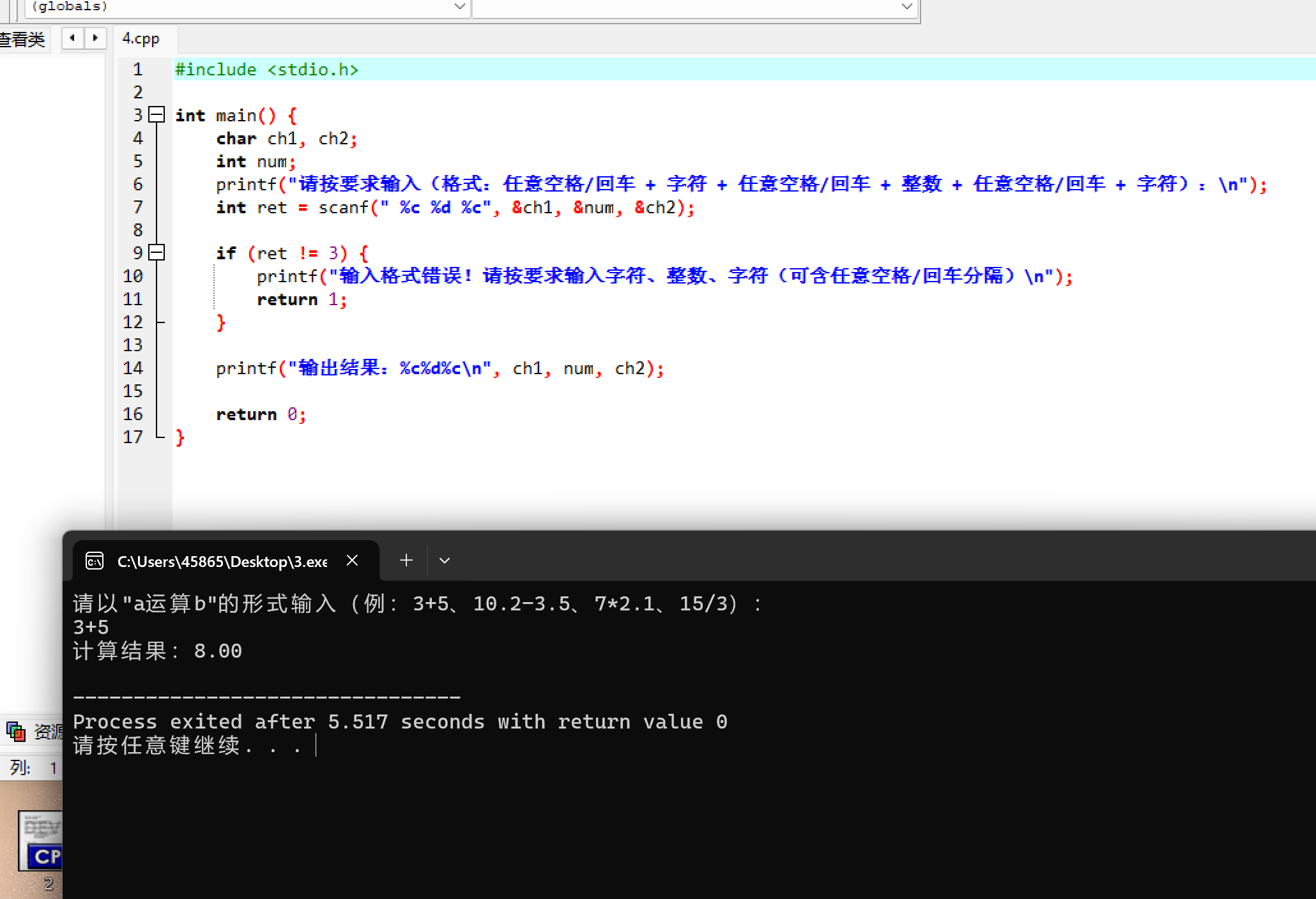Viewport: 1316px width, 899px height.
Task: Click the left arrow to scroll the panel tabs
Action: [x=72, y=38]
